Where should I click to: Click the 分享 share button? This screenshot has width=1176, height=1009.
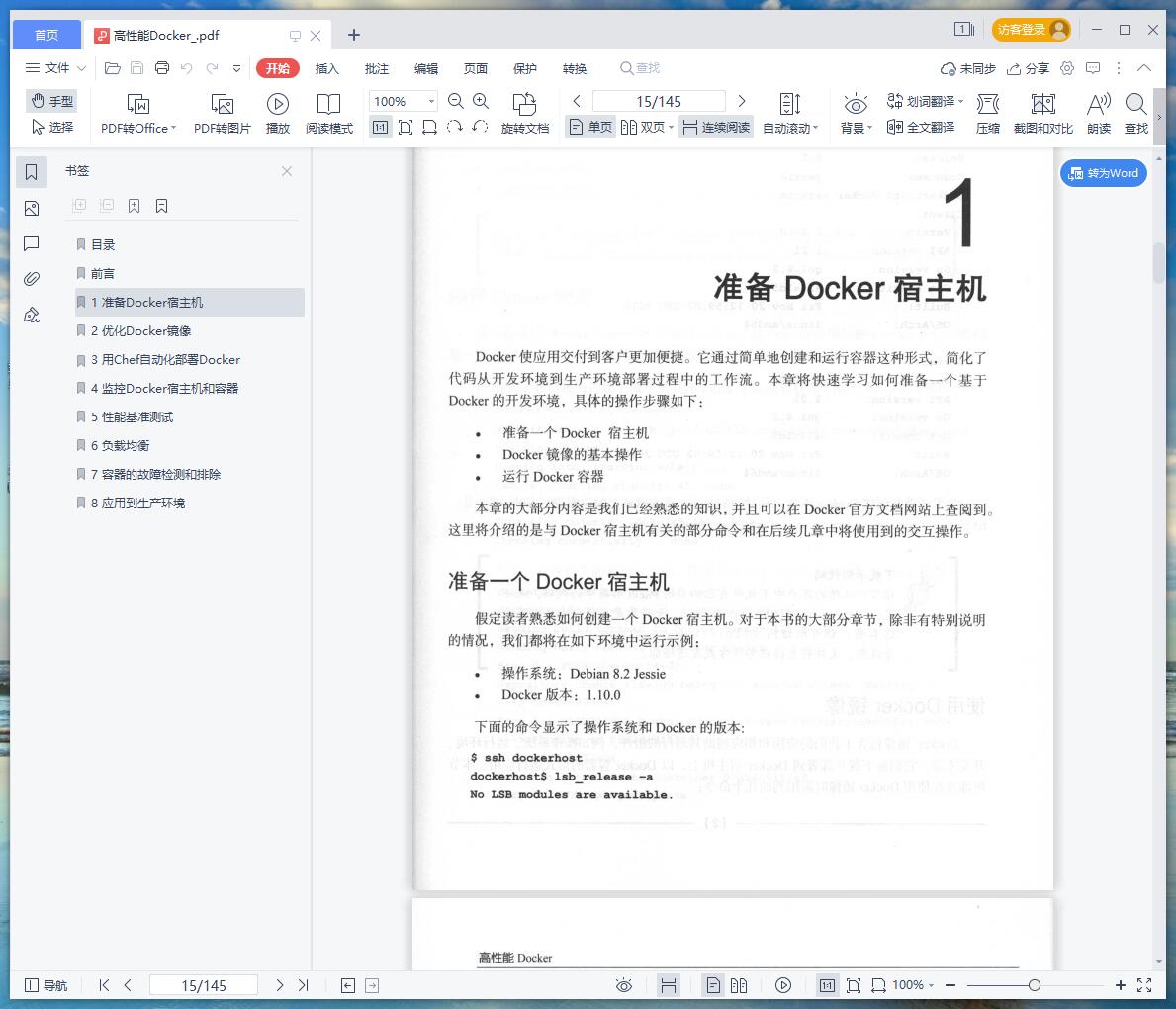1028,68
